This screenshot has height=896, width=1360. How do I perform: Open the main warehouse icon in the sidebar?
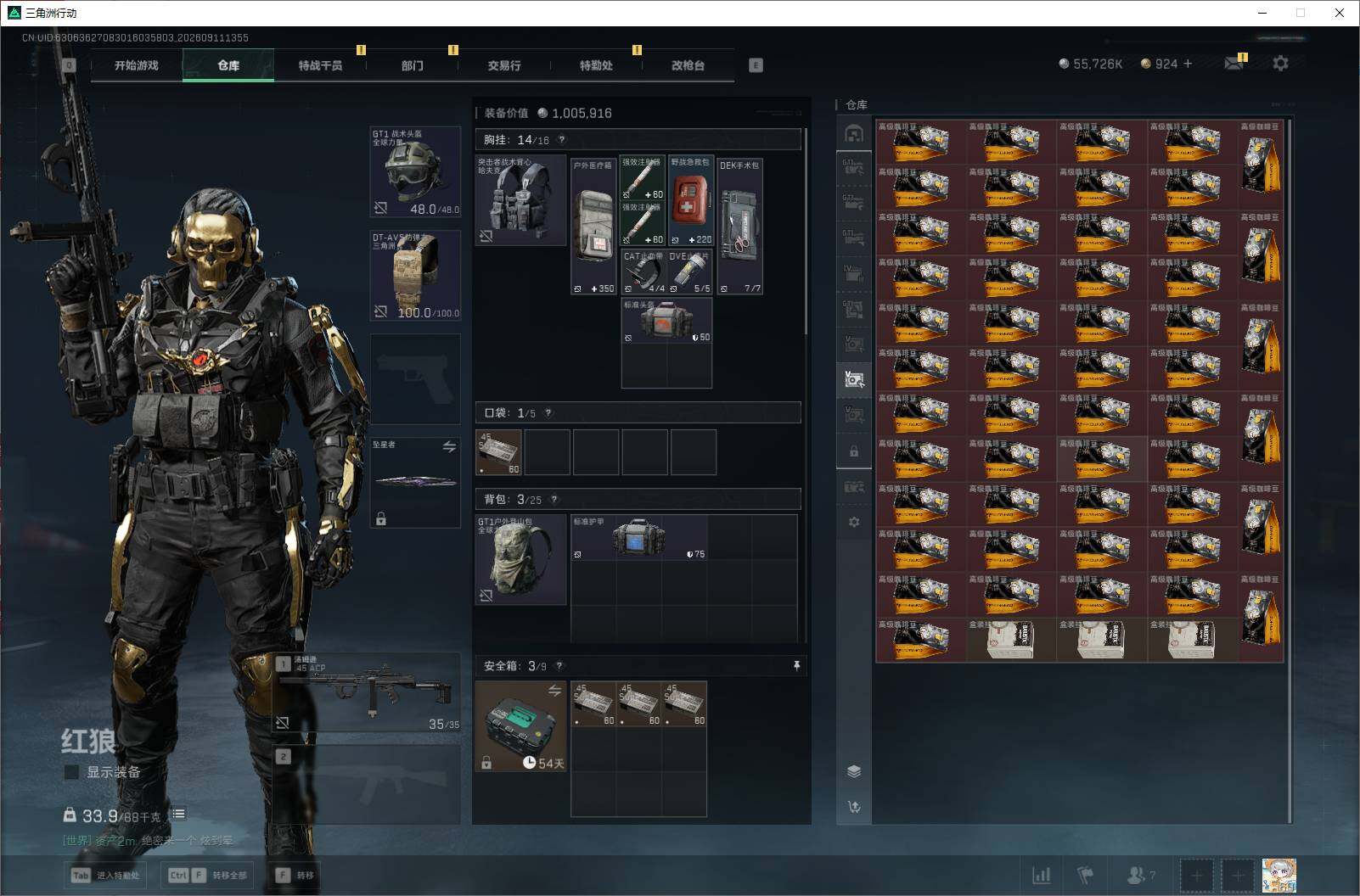click(854, 134)
